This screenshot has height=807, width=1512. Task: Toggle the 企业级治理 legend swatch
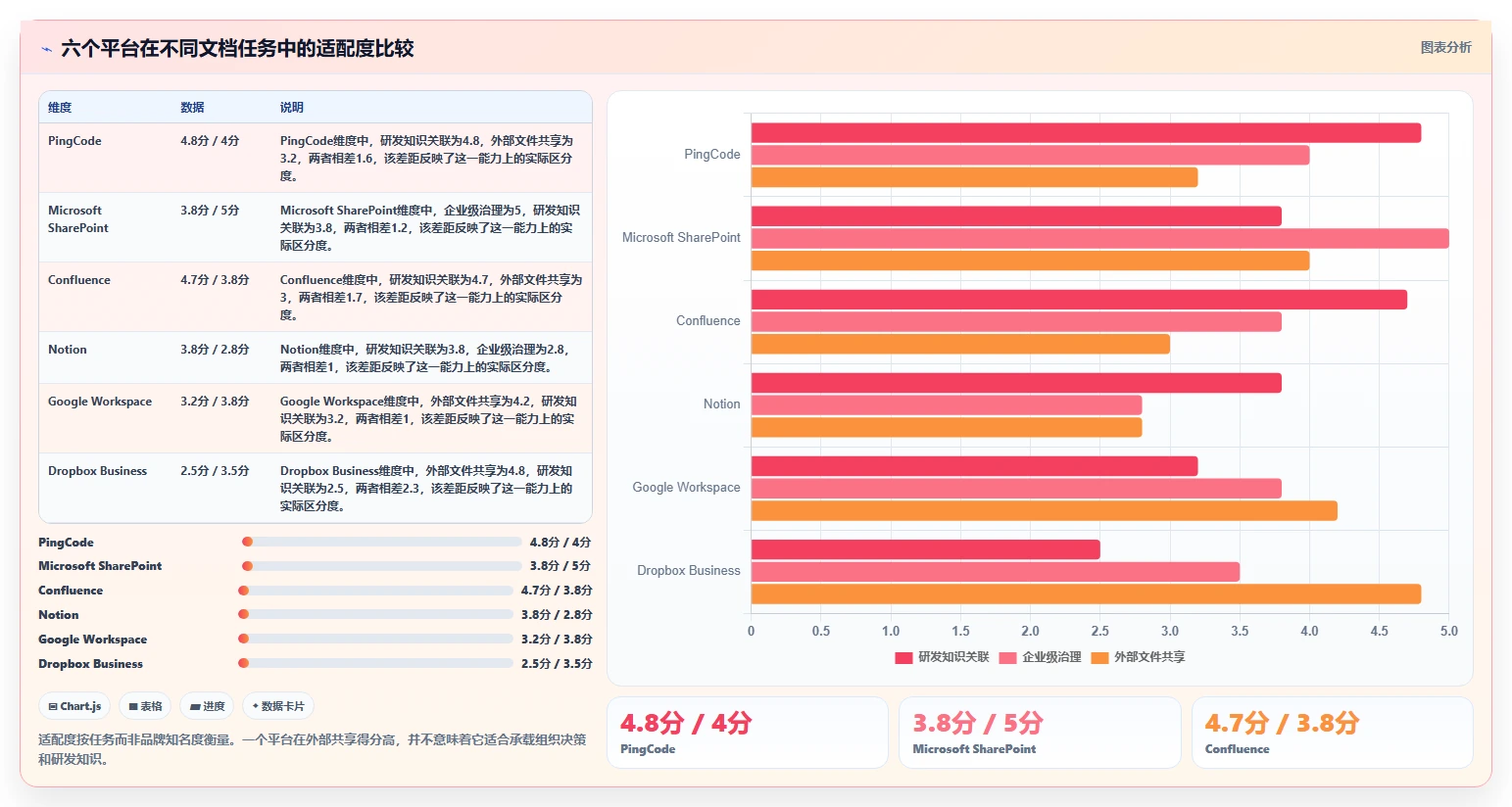pyautogui.click(x=1007, y=657)
